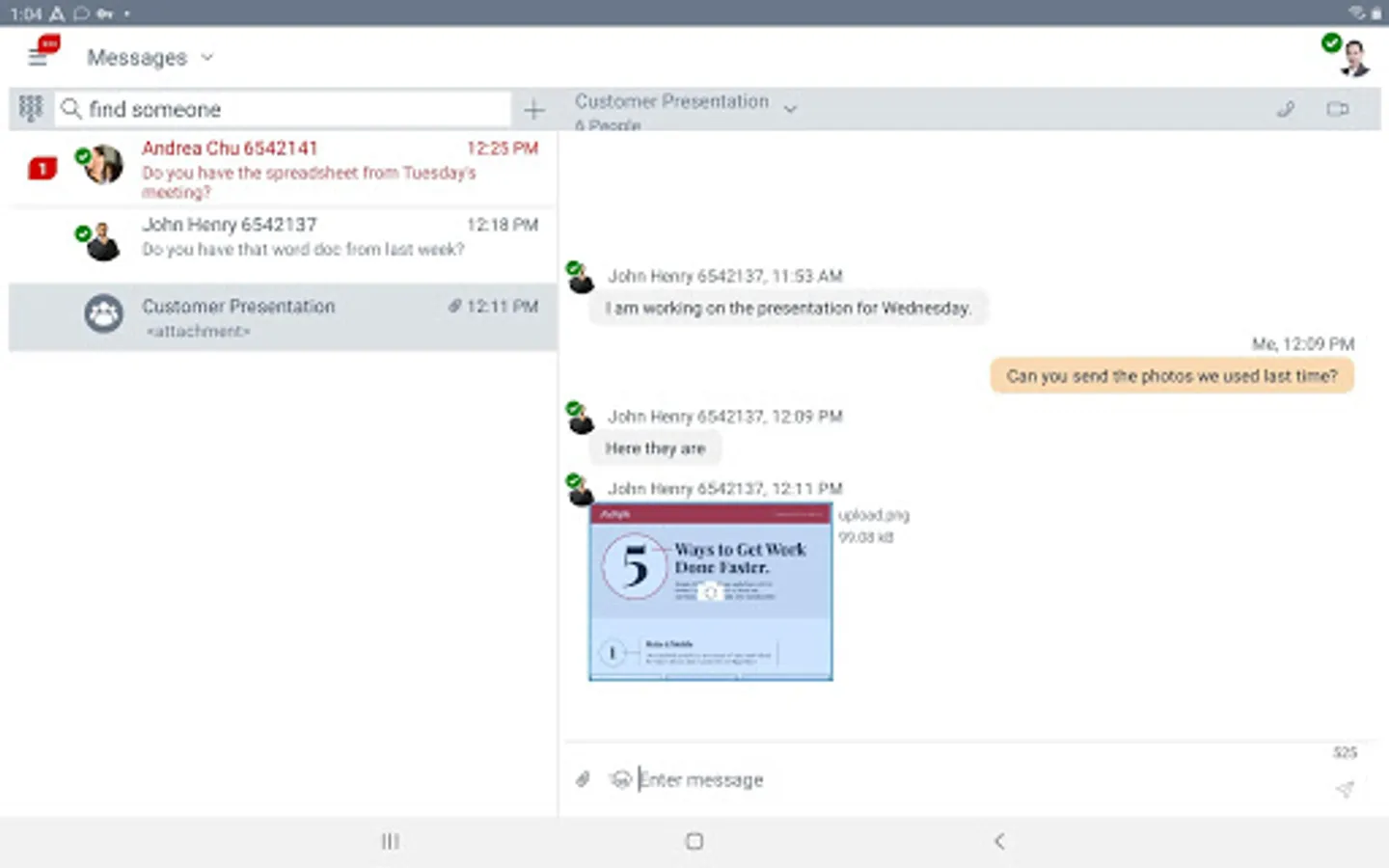Tap John Henry's avatar in conversation list
The image size is (1389, 868).
coord(102,241)
